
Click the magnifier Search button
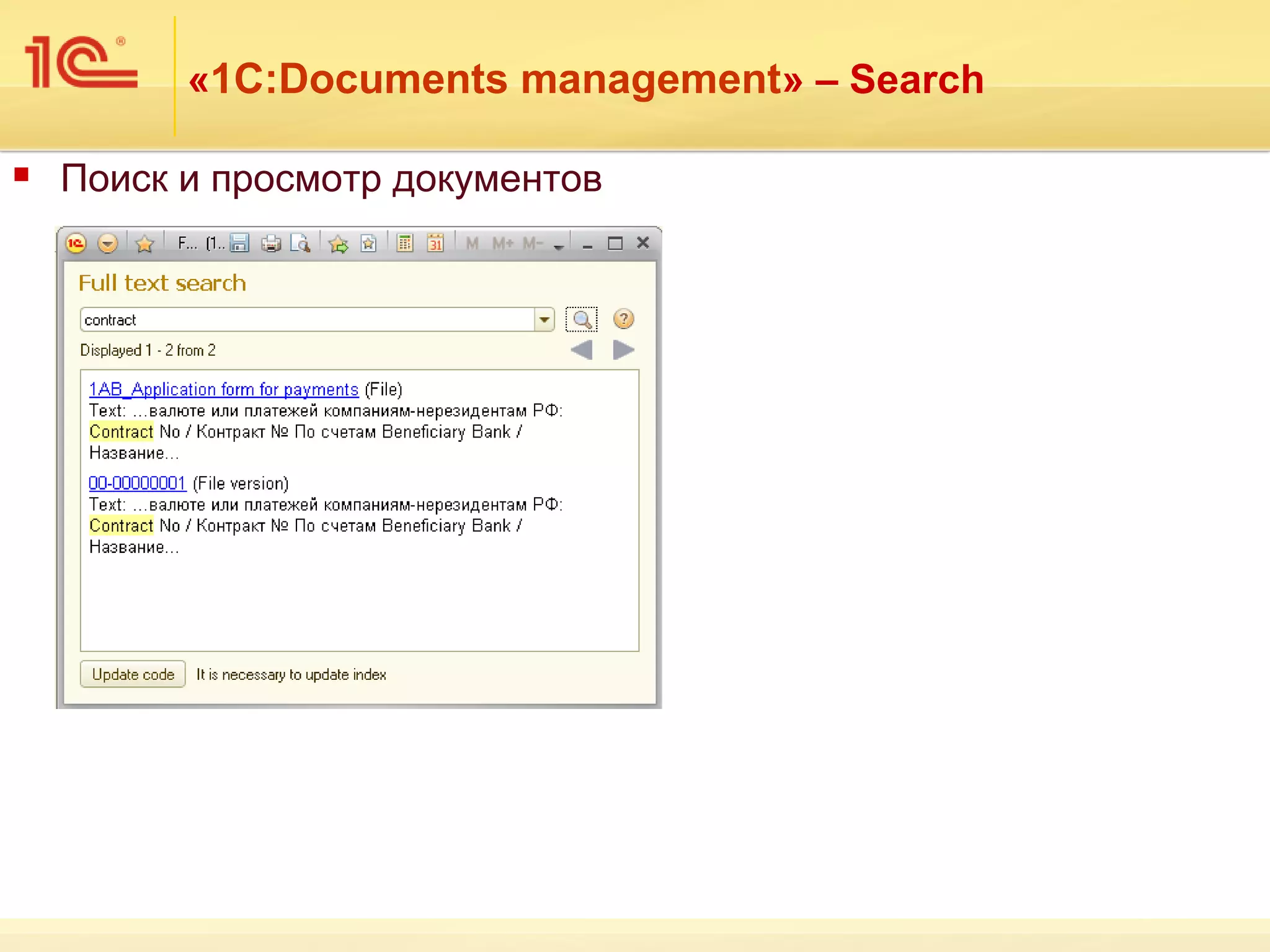[x=582, y=319]
